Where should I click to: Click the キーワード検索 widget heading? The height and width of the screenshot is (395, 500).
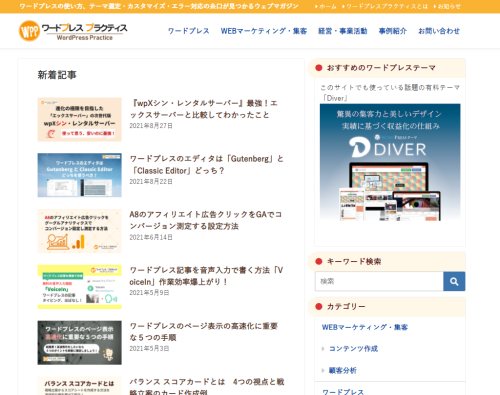click(x=354, y=261)
